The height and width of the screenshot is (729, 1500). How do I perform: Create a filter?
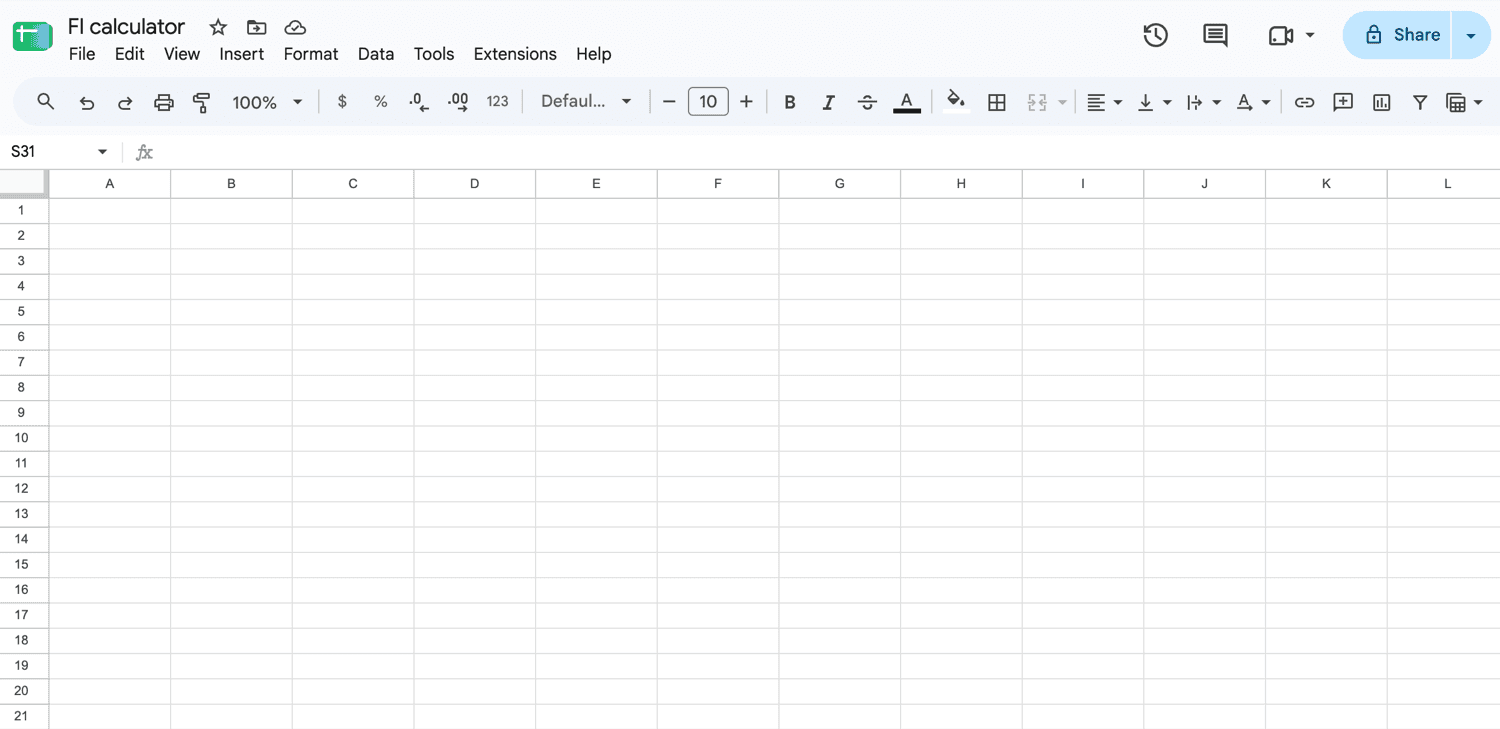(x=1420, y=102)
